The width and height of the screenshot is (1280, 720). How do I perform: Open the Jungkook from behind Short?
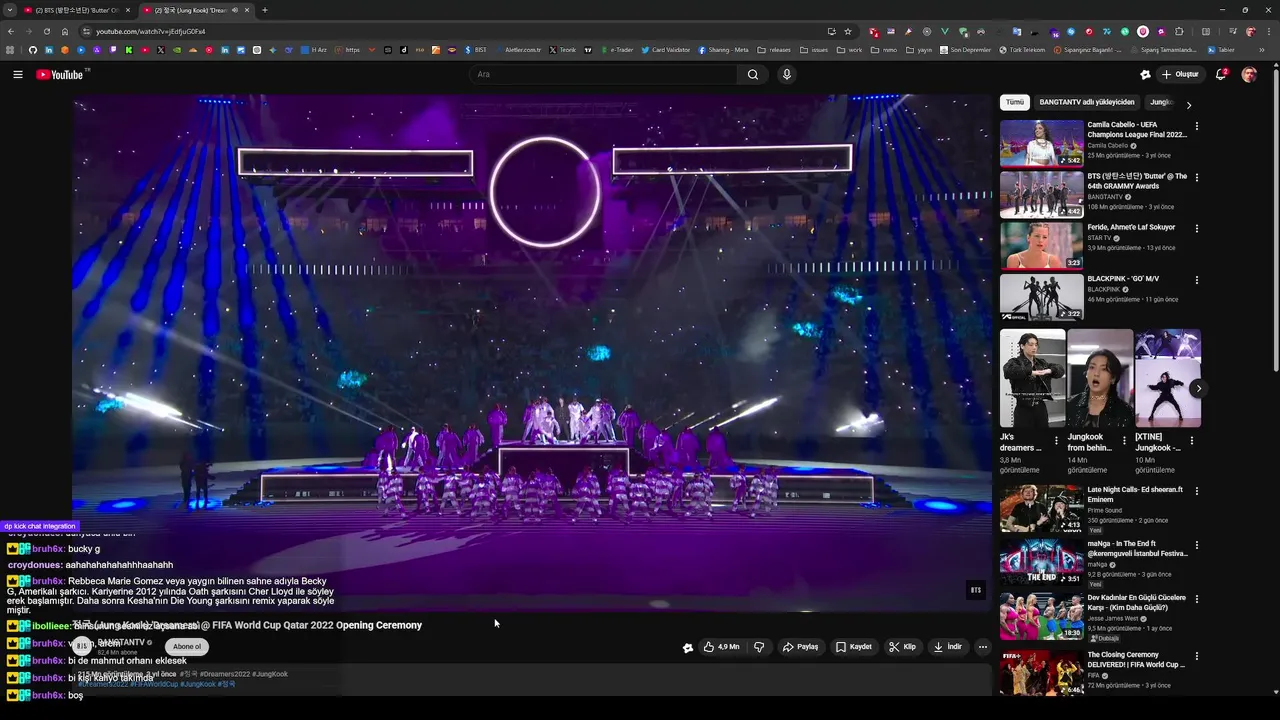(1100, 378)
